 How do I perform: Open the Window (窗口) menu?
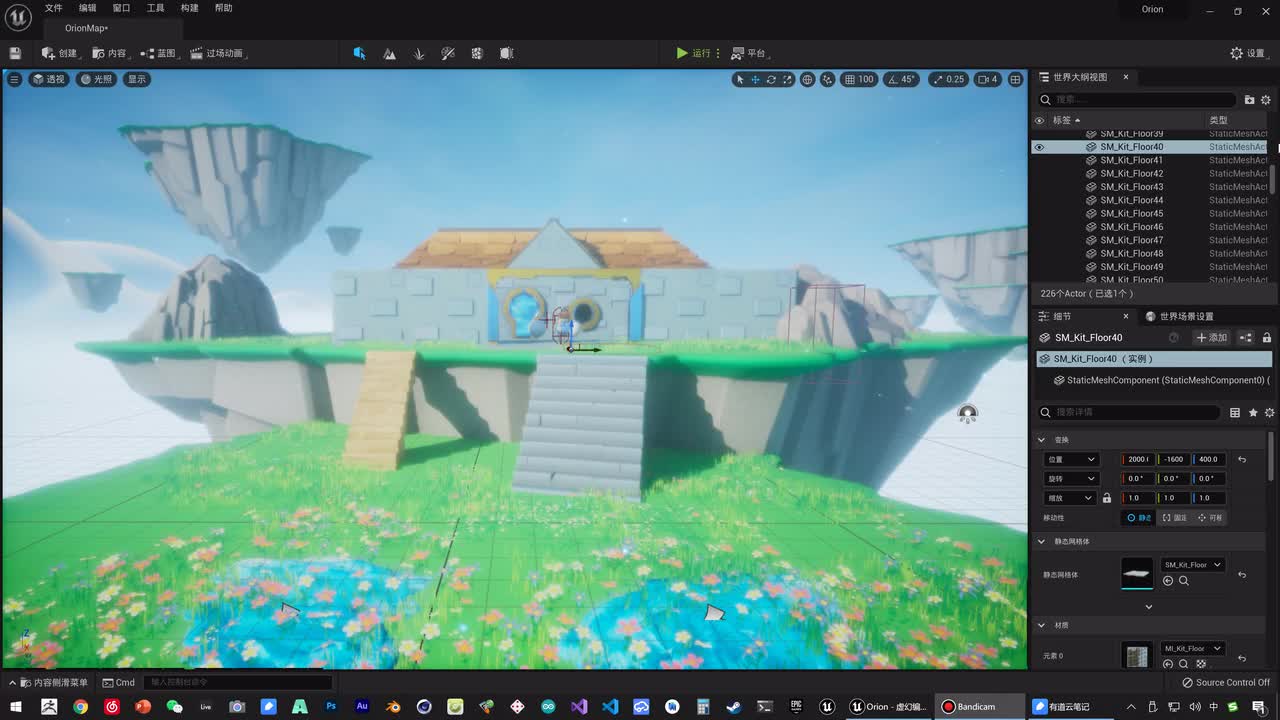click(121, 8)
